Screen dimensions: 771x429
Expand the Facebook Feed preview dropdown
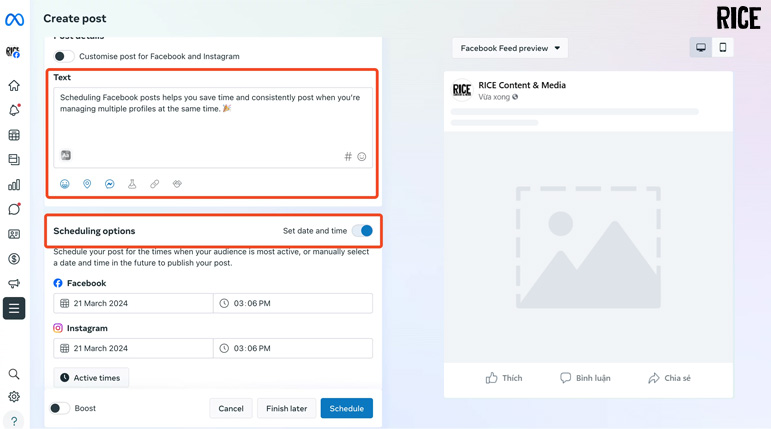[x=510, y=48]
